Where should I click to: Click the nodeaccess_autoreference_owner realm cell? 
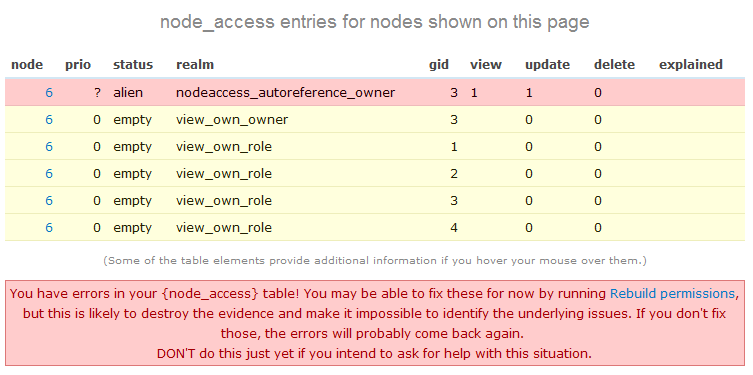tap(285, 93)
